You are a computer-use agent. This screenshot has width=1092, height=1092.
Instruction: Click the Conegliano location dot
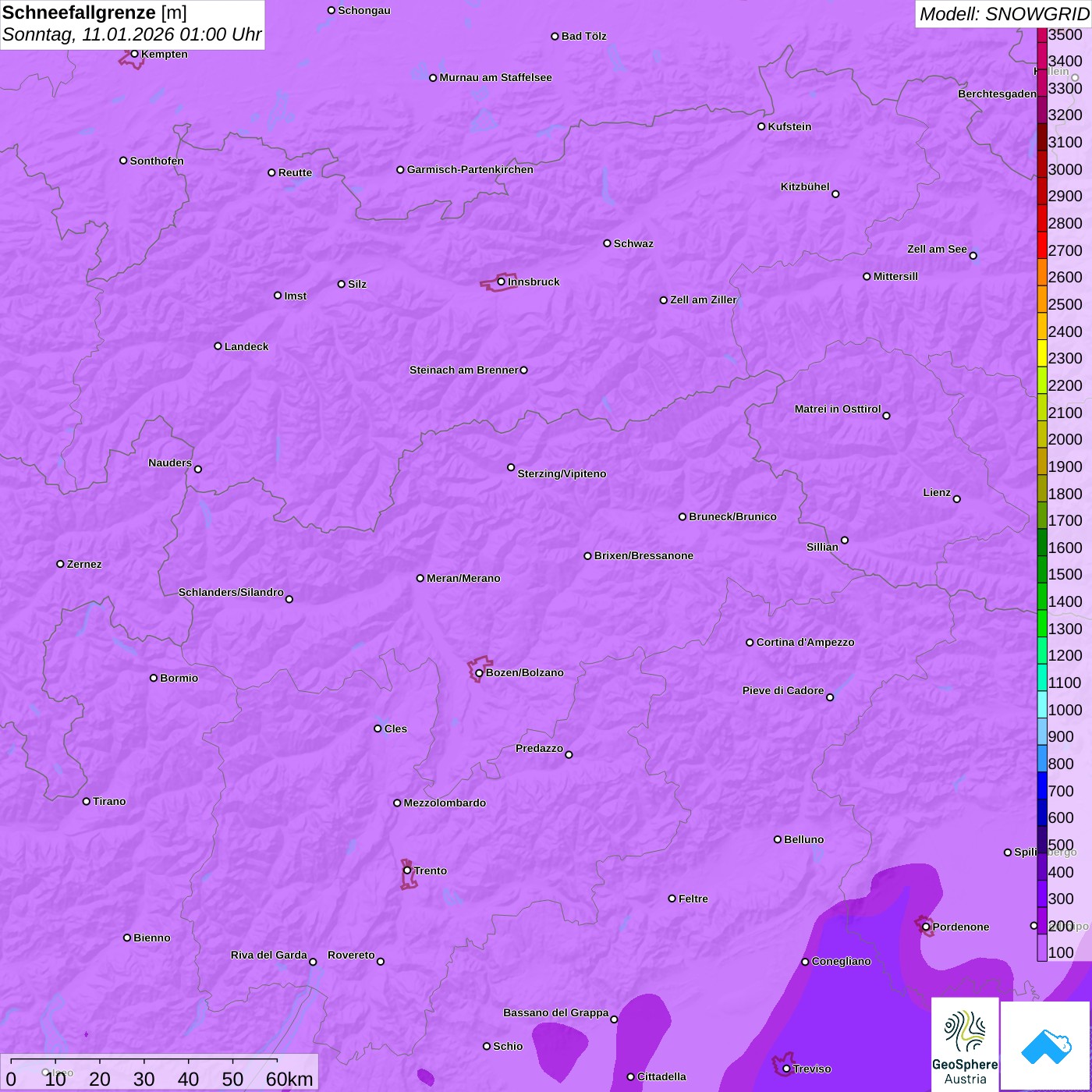(x=805, y=962)
